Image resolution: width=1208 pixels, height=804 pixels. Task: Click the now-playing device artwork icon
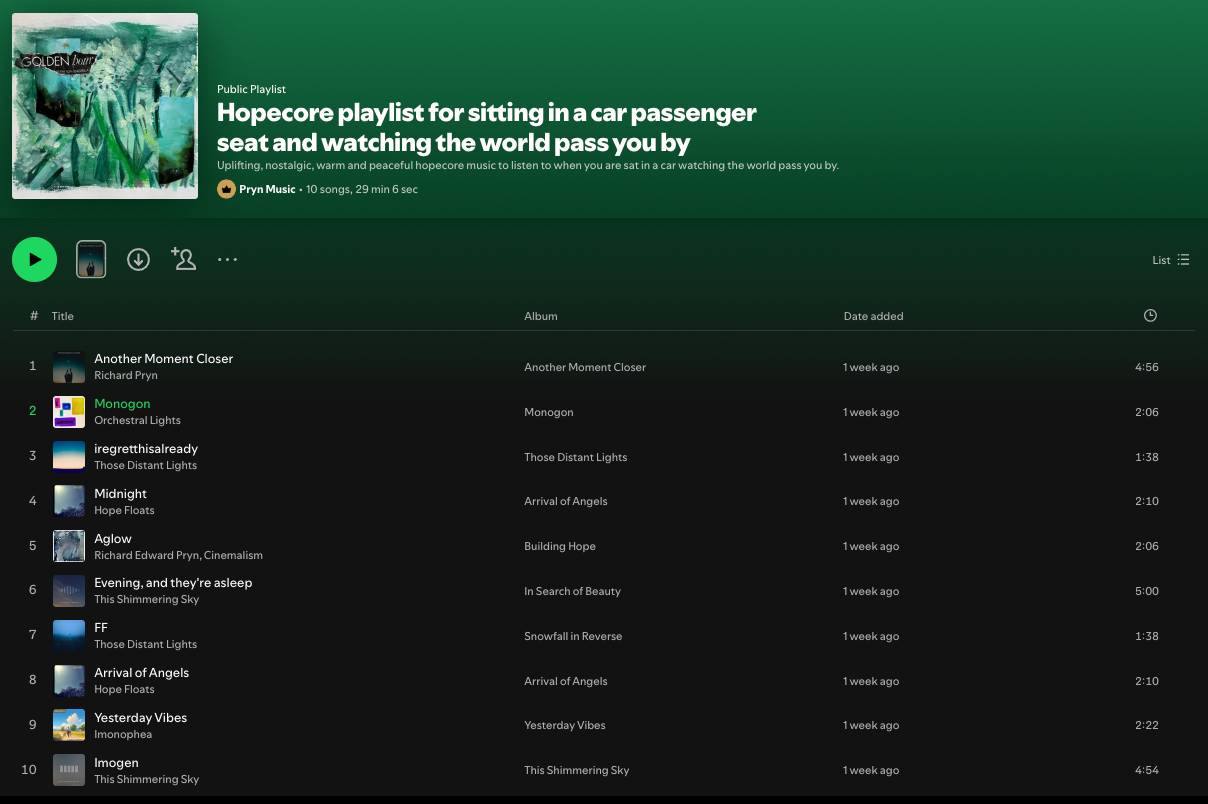[x=91, y=258]
